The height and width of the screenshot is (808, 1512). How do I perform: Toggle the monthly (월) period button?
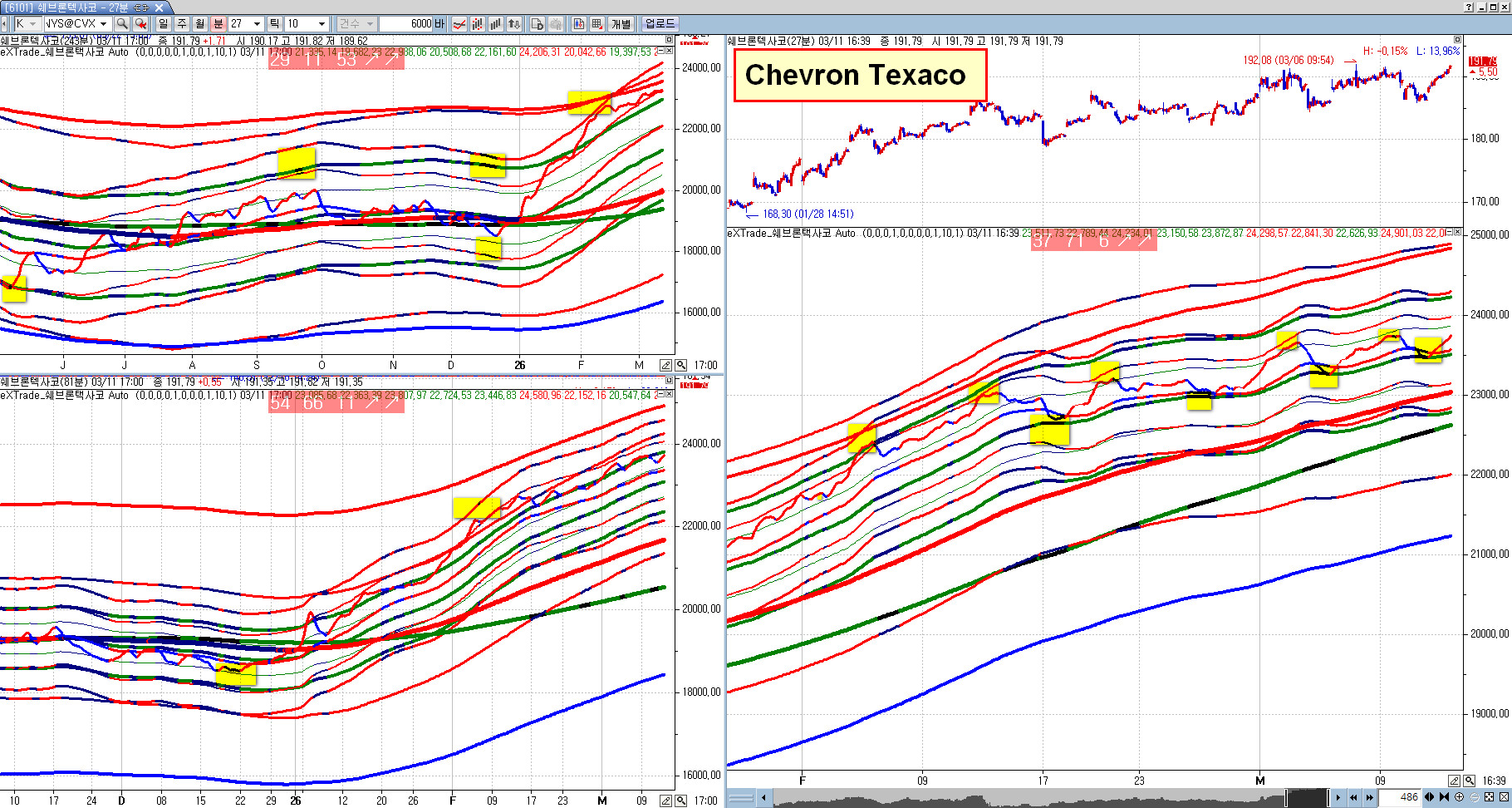pos(200,24)
